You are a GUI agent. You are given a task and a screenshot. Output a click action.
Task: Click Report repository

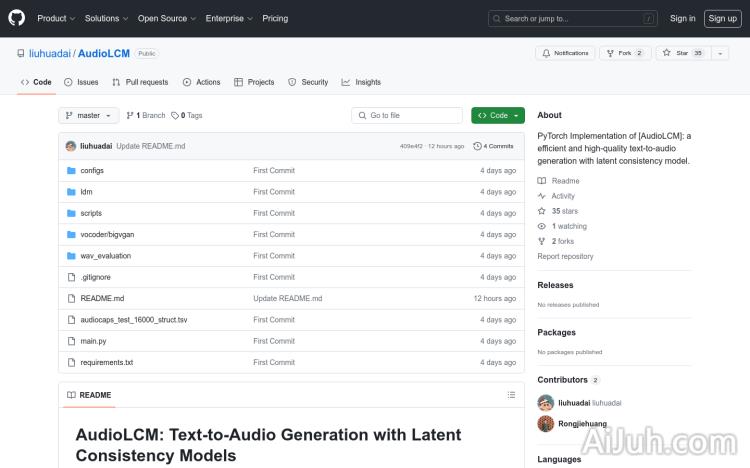coord(565,256)
